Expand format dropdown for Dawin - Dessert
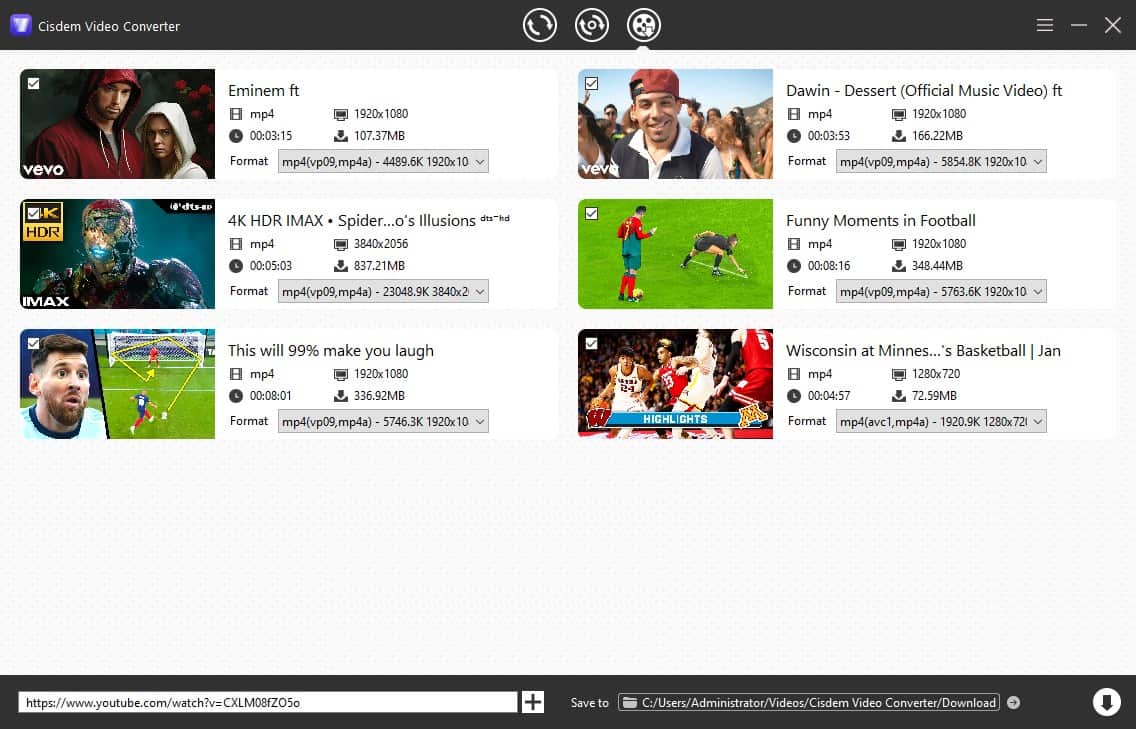Image resolution: width=1136 pixels, height=729 pixels. (x=941, y=162)
